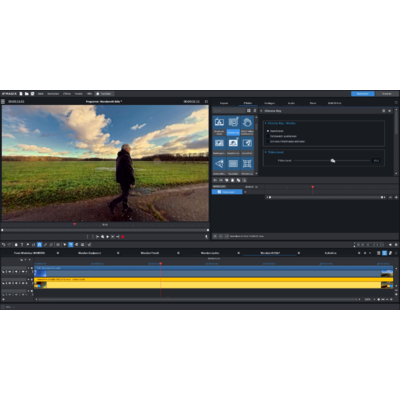Click the undo arrow in timeline toolbar
This screenshot has width=400, height=400.
pyautogui.click(x=3, y=245)
